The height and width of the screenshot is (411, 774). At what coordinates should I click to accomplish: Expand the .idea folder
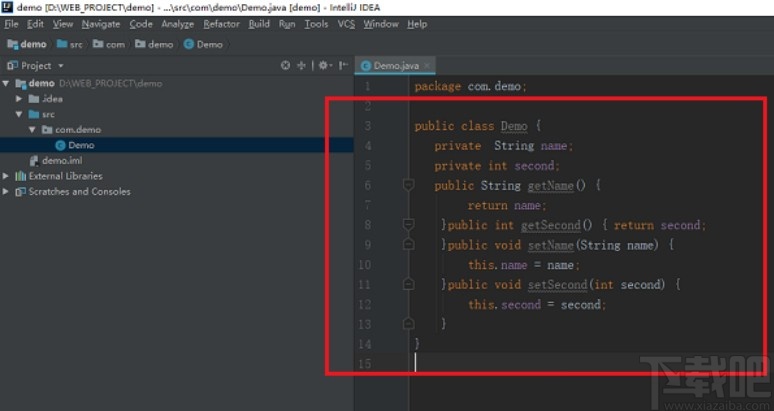coord(19,99)
